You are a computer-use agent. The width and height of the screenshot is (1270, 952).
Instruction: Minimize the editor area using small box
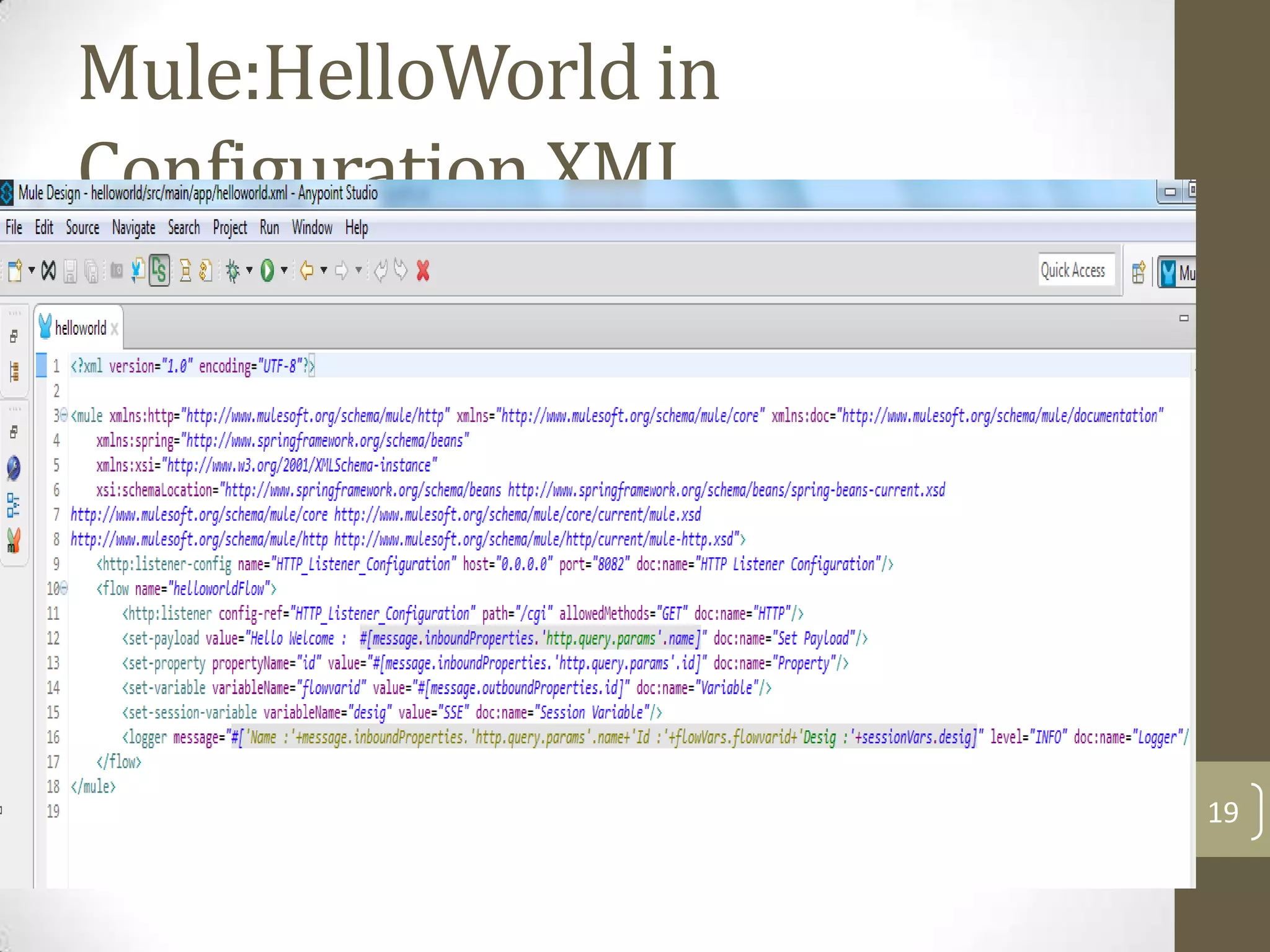1184,318
